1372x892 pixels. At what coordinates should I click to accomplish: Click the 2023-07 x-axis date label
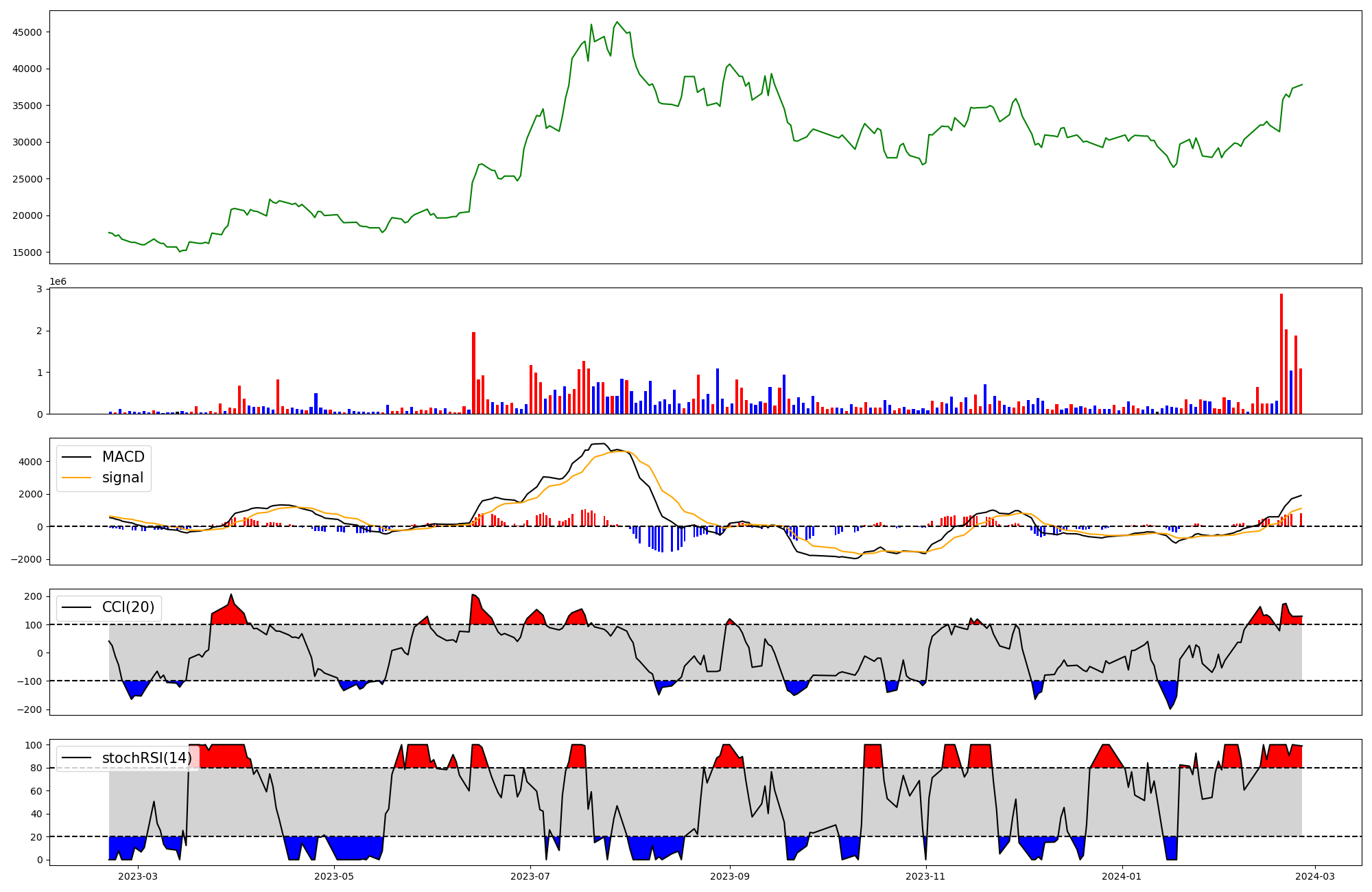pyautogui.click(x=530, y=876)
